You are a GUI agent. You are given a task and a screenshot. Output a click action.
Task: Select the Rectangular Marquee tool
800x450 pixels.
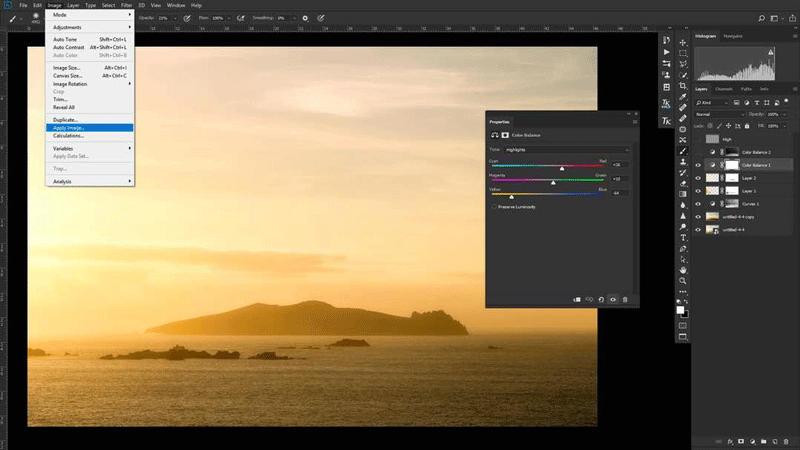tap(683, 53)
